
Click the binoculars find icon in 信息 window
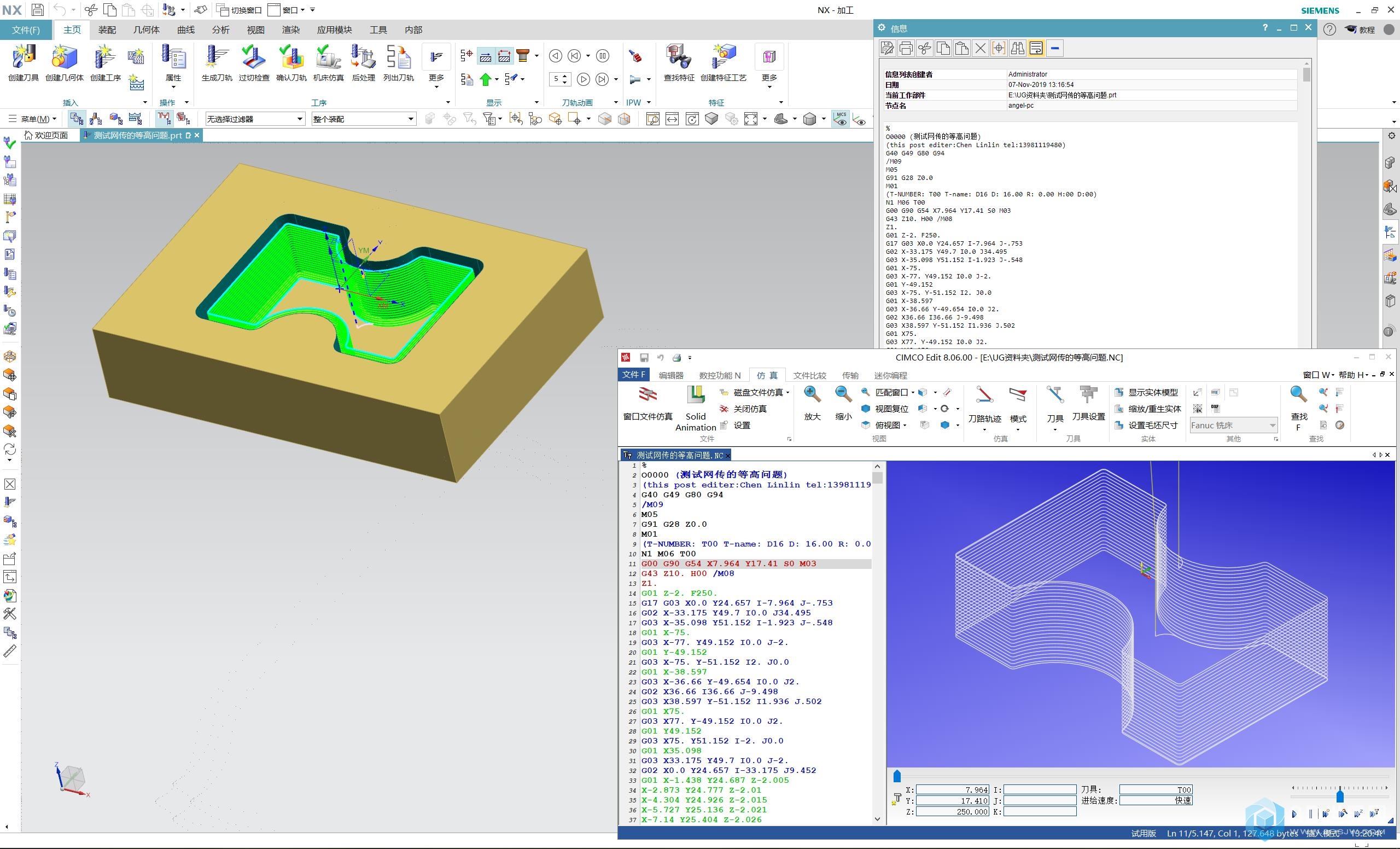click(1017, 48)
